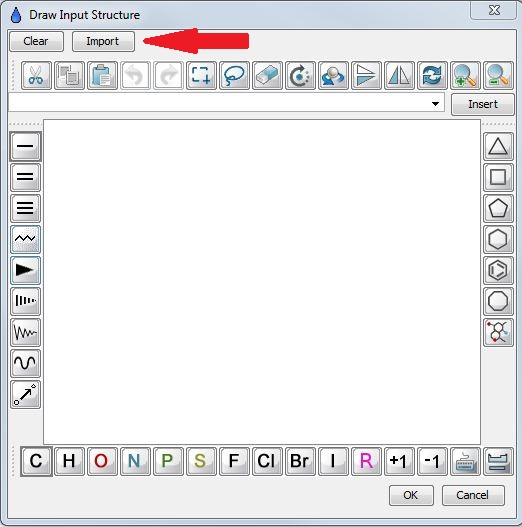Click inside the blank drawing canvas
The image size is (522, 527).
click(262, 282)
